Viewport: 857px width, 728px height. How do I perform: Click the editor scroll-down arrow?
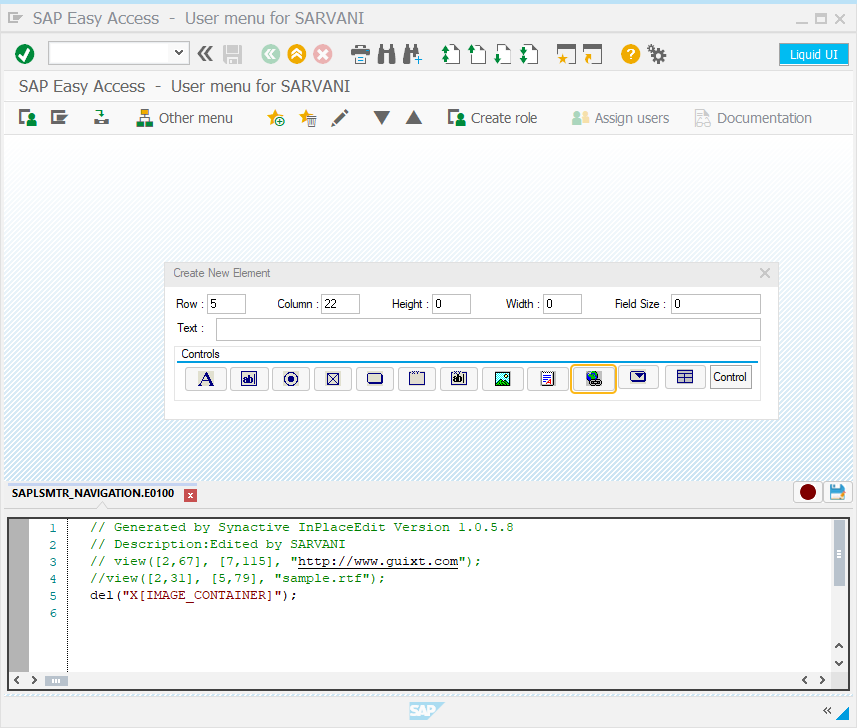[x=839, y=664]
